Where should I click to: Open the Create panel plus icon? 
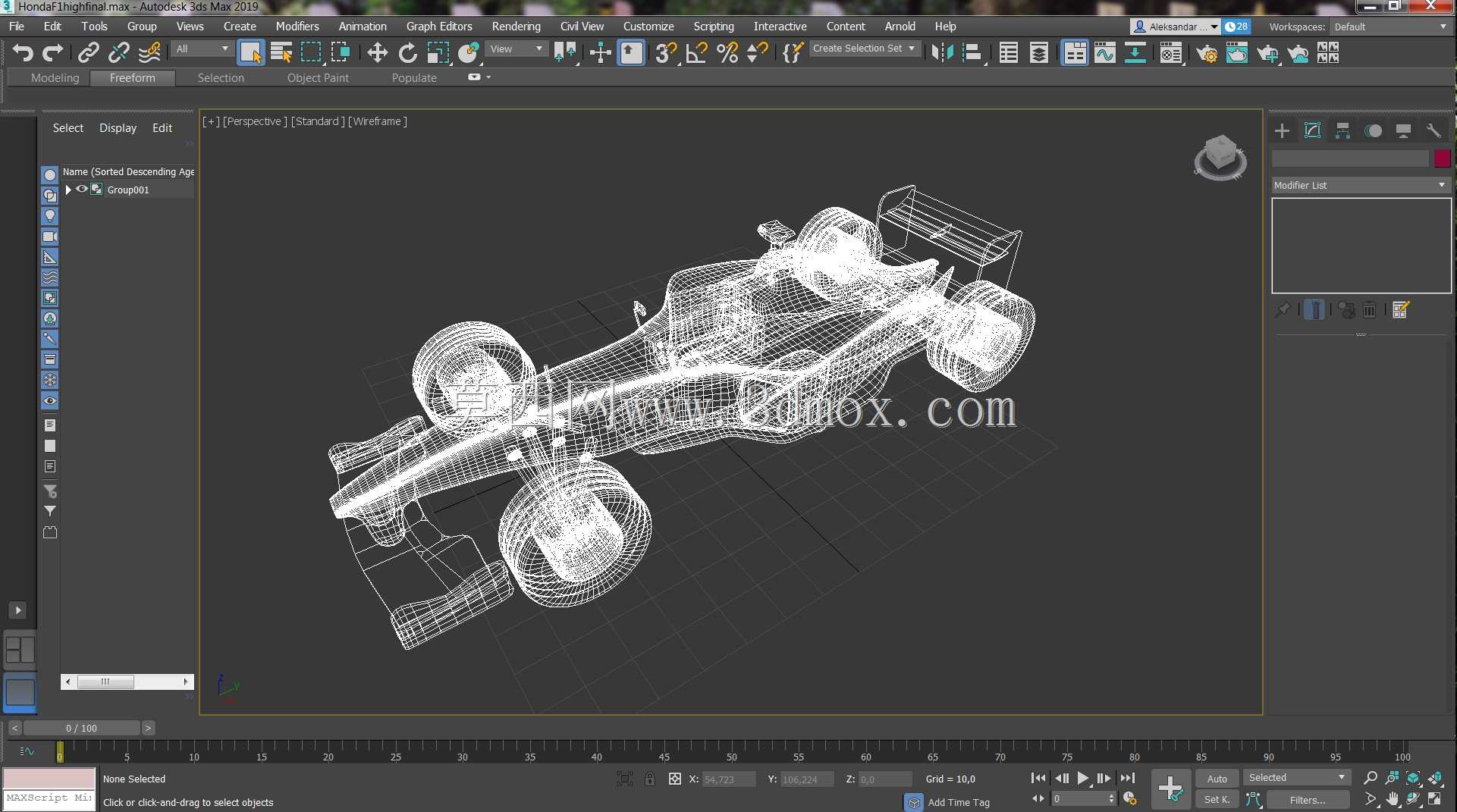[x=1282, y=131]
